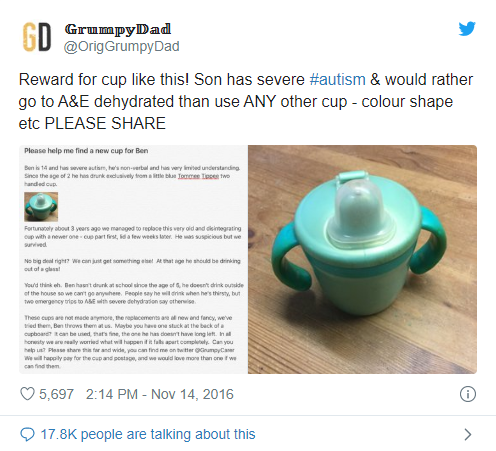This screenshot has height=451, width=496.
Task: Click the tweet text 'Reward for cup like this!'
Action: coord(104,80)
